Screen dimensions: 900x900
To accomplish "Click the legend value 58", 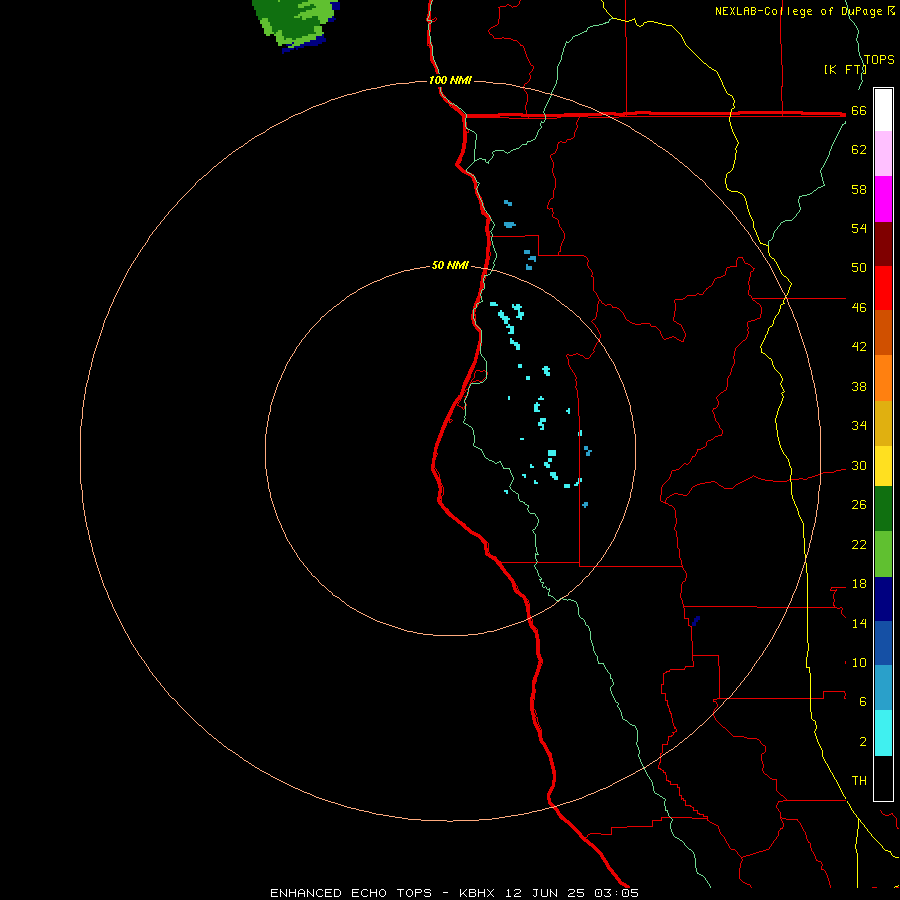I will 859,189.
